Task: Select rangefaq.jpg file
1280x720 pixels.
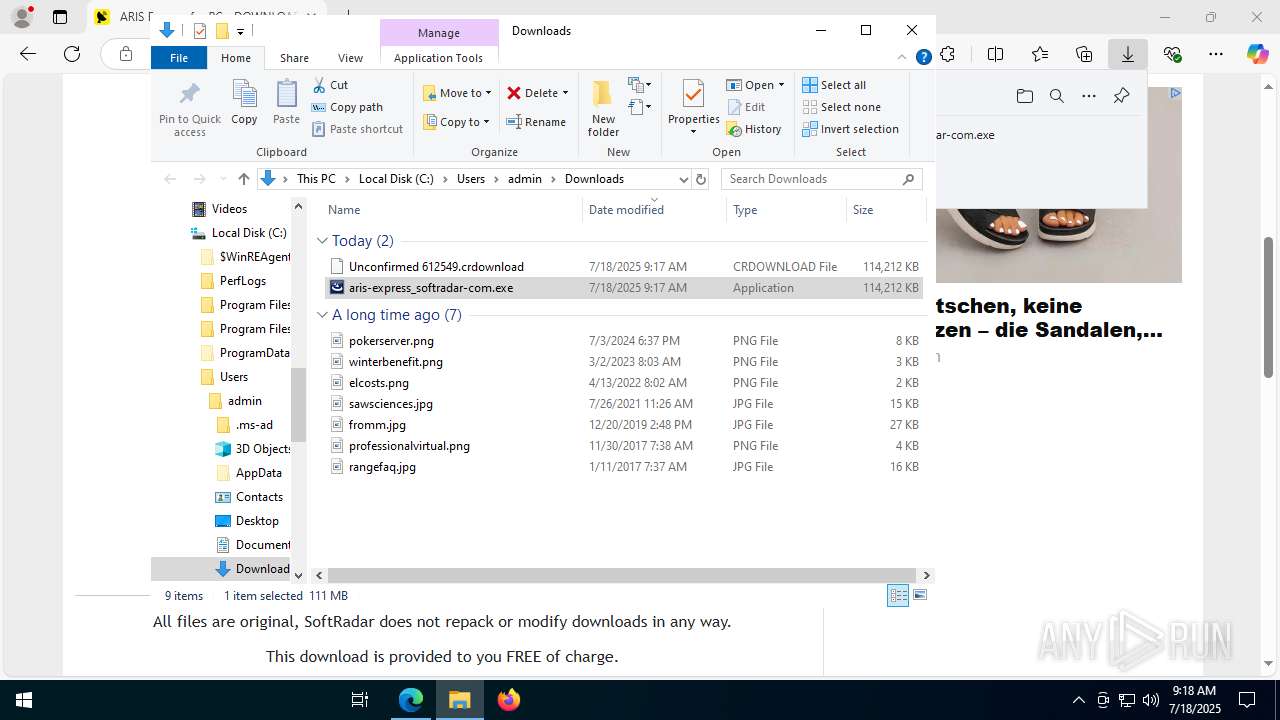Action: (624, 467)
